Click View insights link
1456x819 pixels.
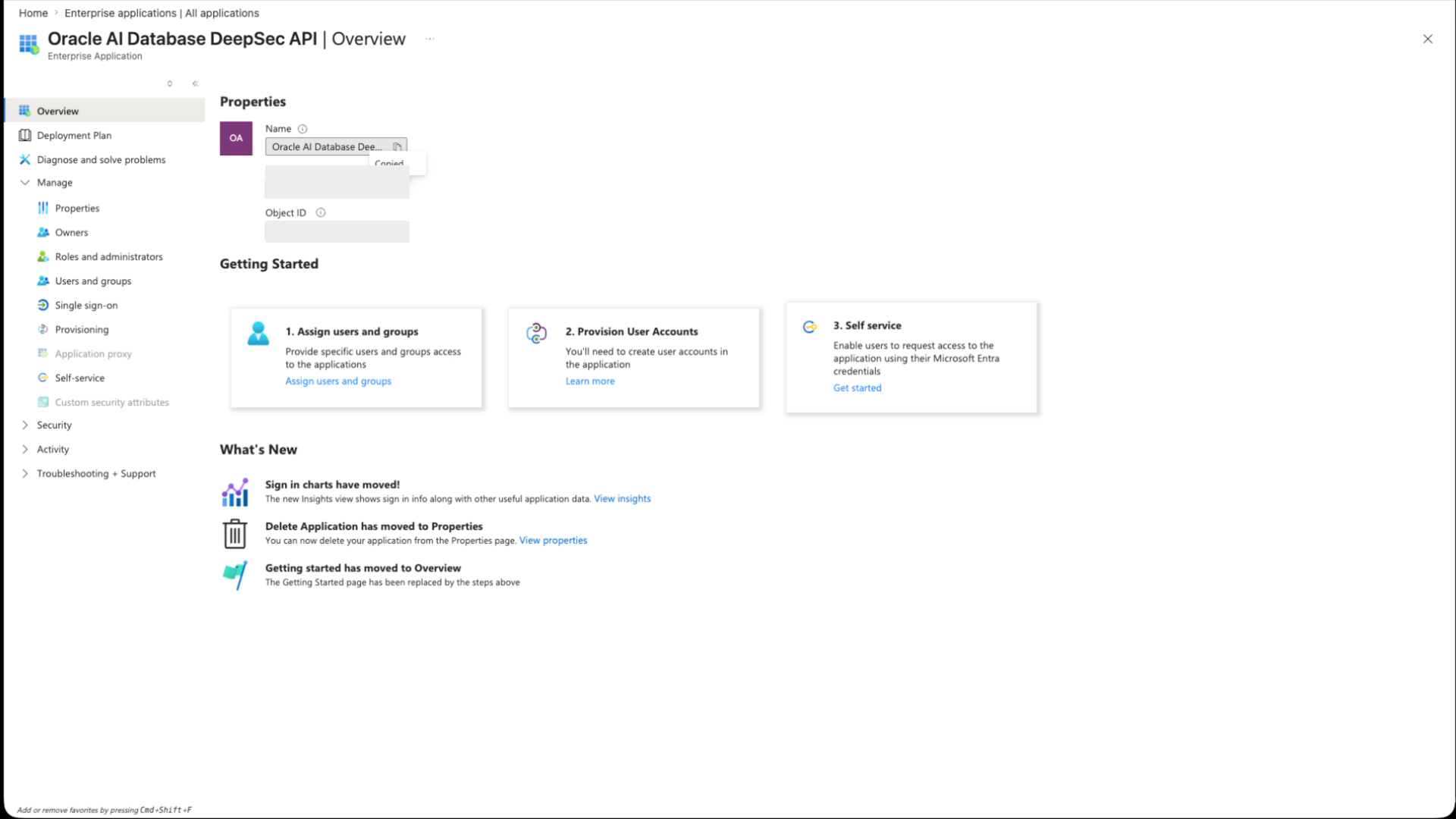[x=622, y=499]
